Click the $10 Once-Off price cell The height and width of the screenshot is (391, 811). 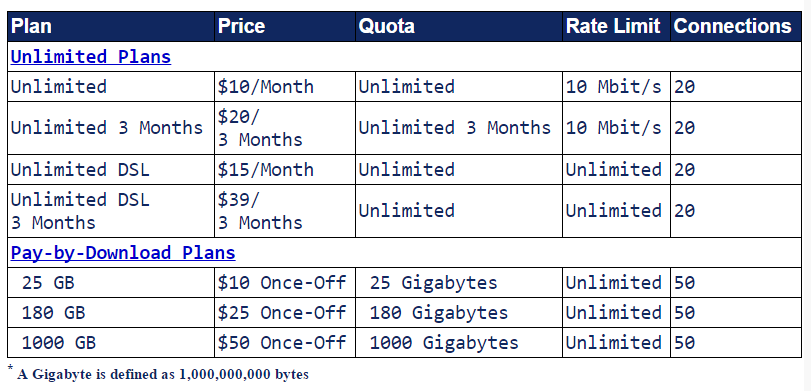pyautogui.click(x=284, y=282)
